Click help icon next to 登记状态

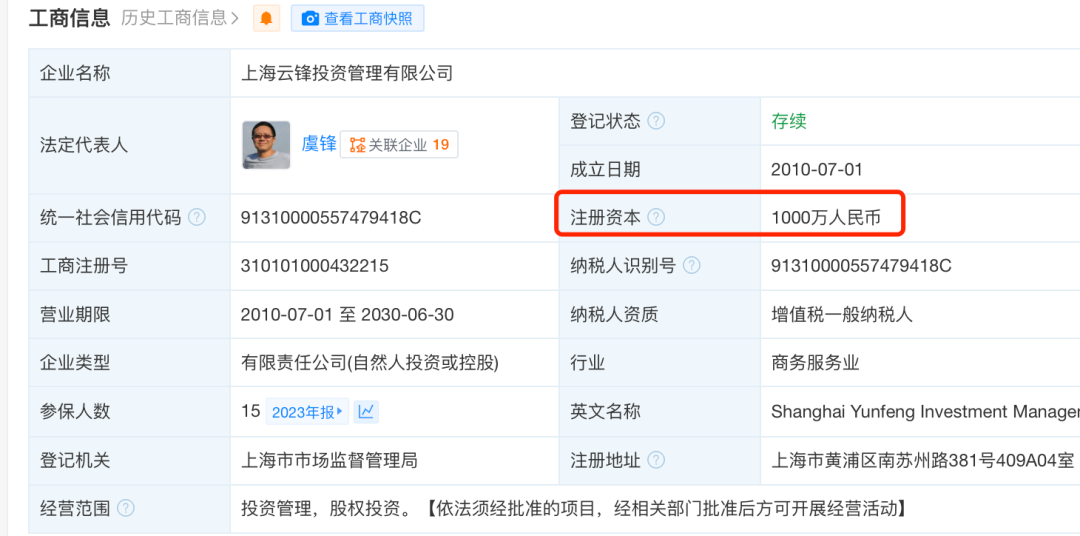coord(656,121)
